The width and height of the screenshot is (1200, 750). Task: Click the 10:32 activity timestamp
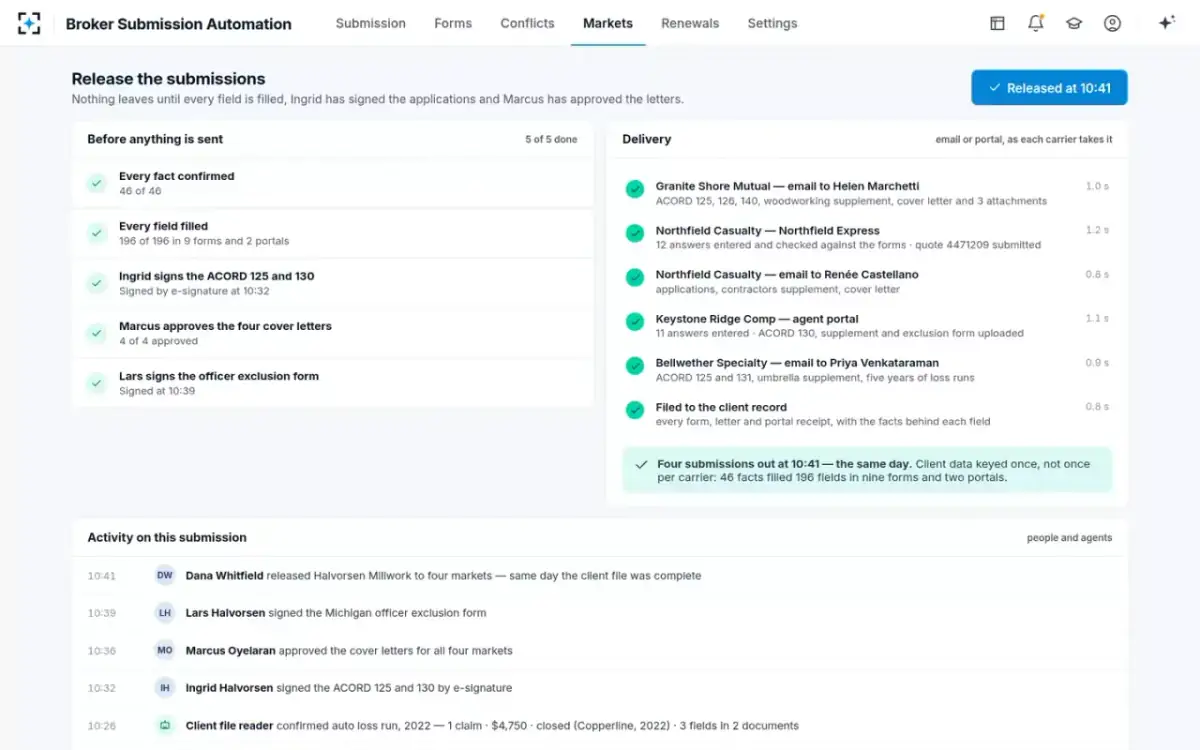pos(101,688)
